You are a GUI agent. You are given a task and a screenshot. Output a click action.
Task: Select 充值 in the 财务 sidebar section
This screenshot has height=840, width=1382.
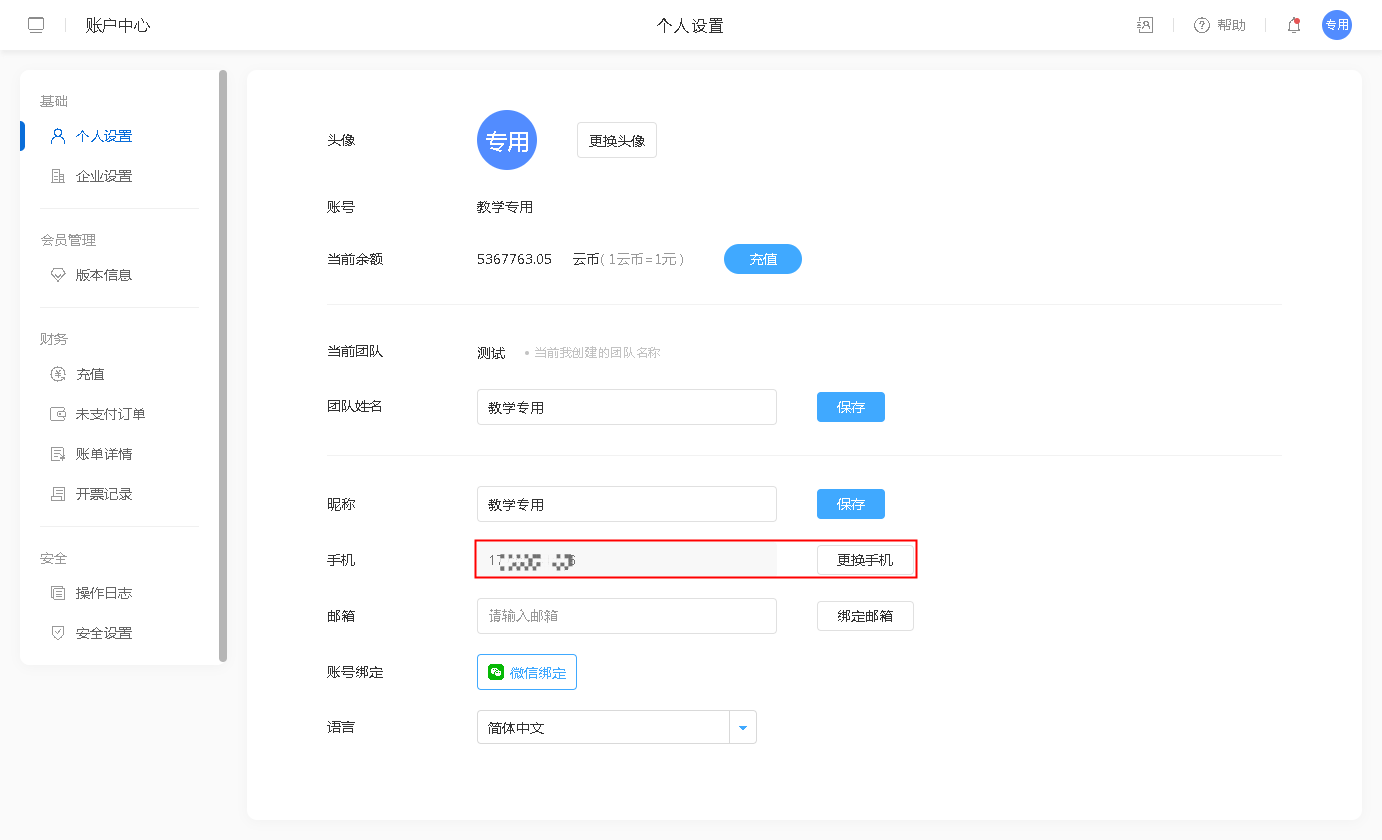click(90, 374)
